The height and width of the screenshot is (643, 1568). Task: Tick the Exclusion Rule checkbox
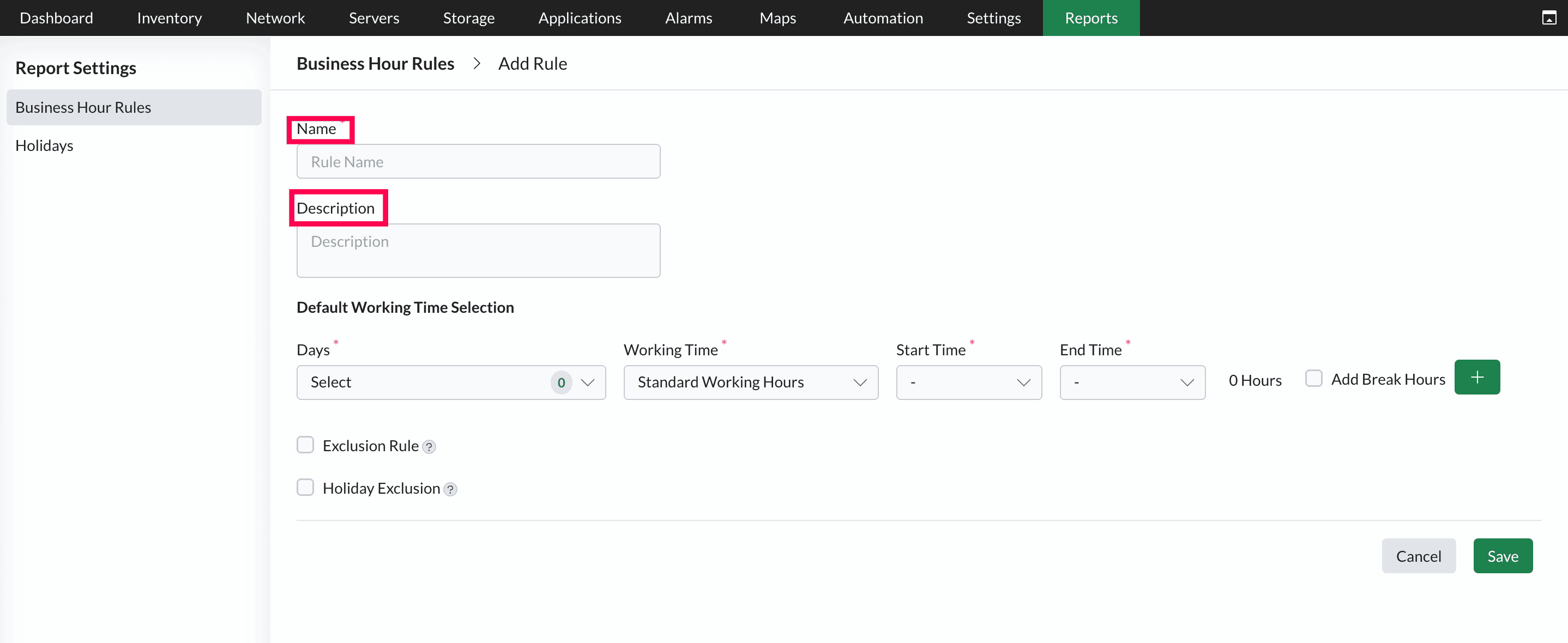[x=305, y=445]
